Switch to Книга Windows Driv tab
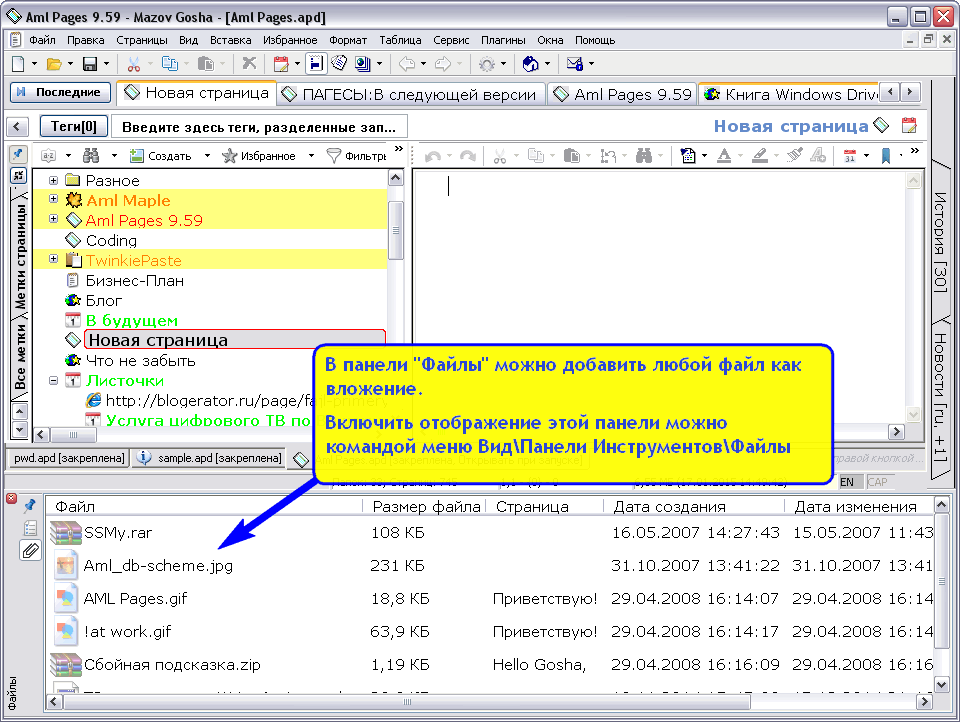Image resolution: width=960 pixels, height=722 pixels. [789, 94]
